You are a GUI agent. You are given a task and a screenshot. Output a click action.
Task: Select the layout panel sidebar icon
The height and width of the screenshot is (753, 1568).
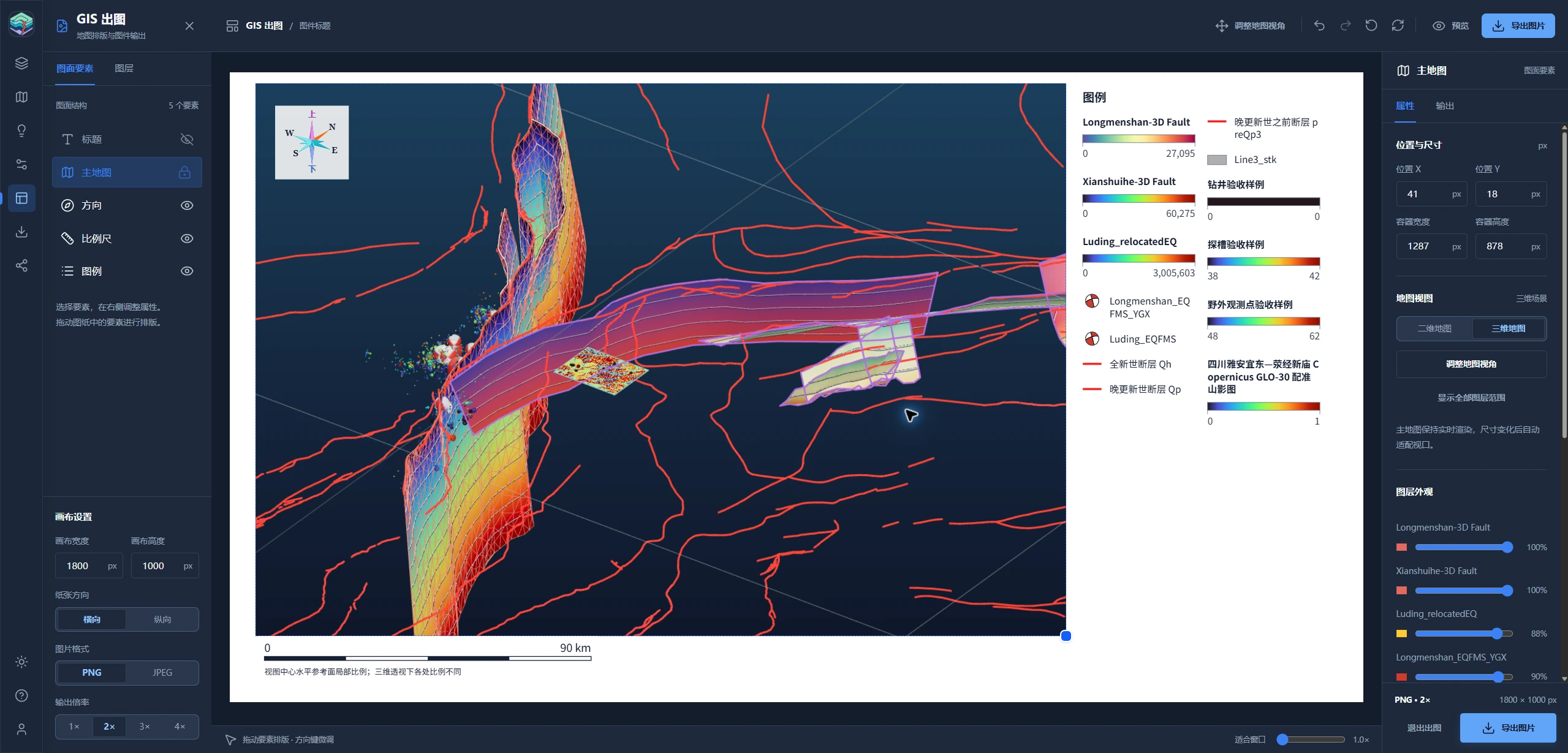[21, 198]
